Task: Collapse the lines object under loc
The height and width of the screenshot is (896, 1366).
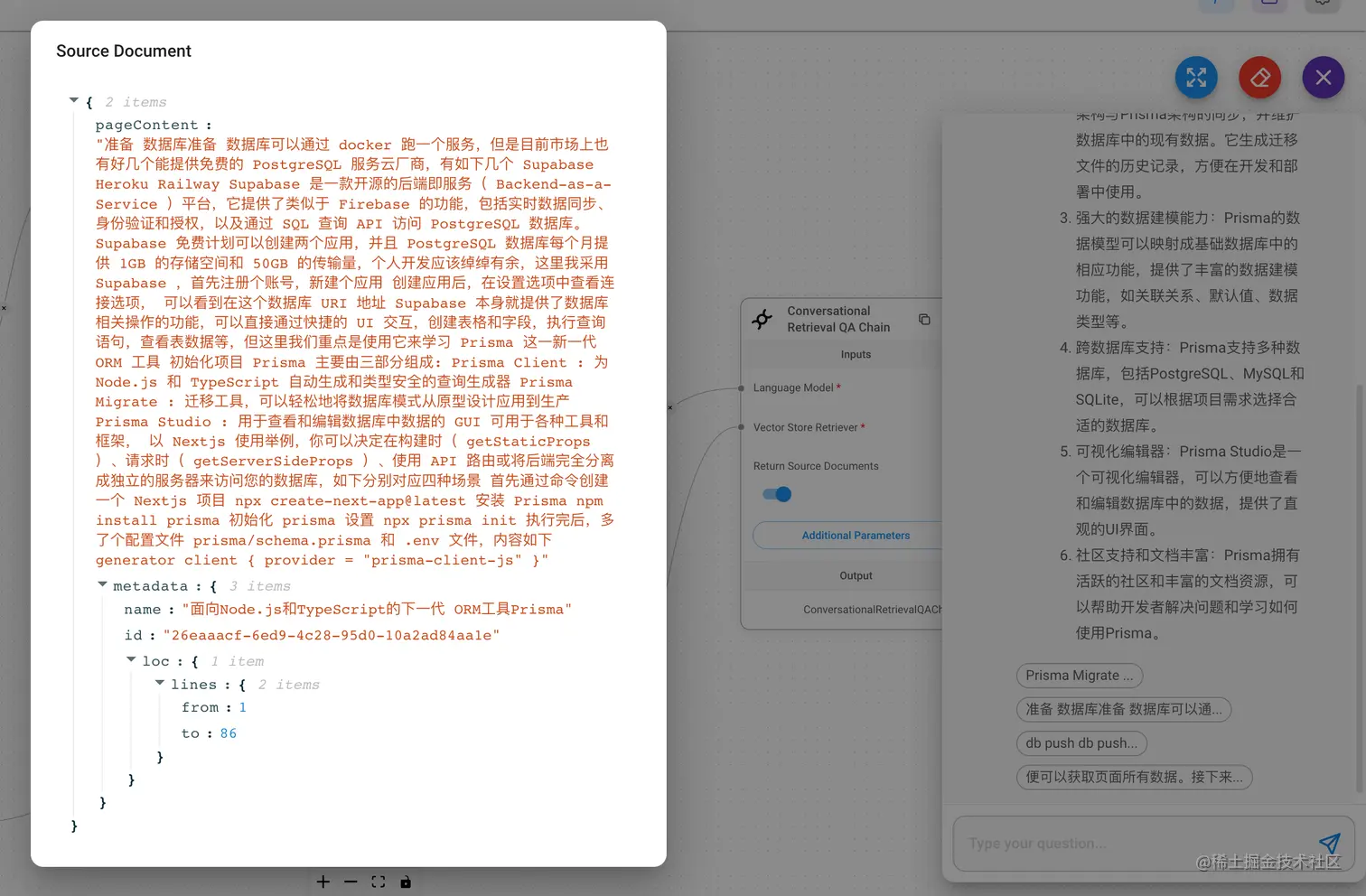Action: [159, 684]
